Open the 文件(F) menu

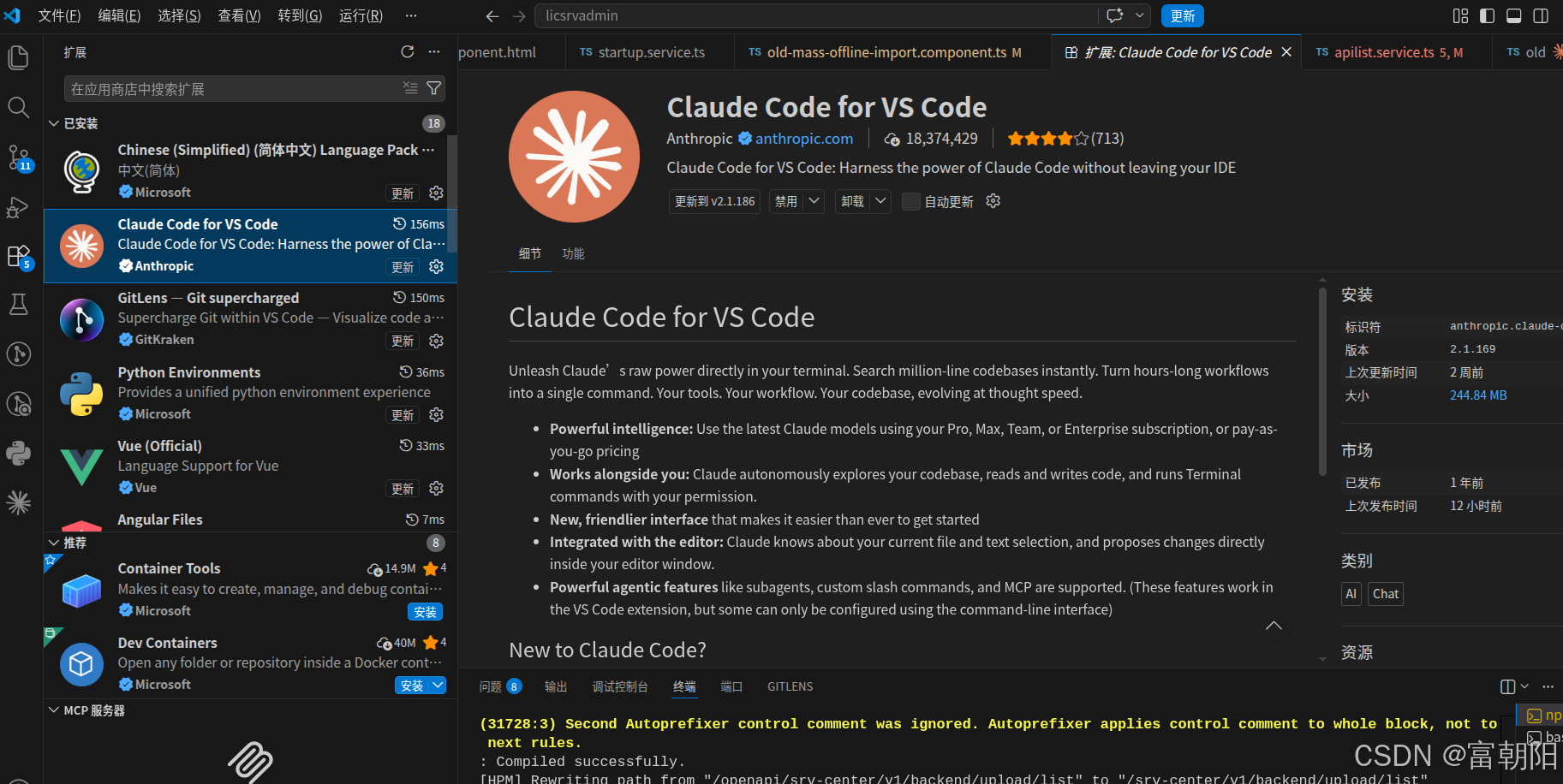pos(60,16)
